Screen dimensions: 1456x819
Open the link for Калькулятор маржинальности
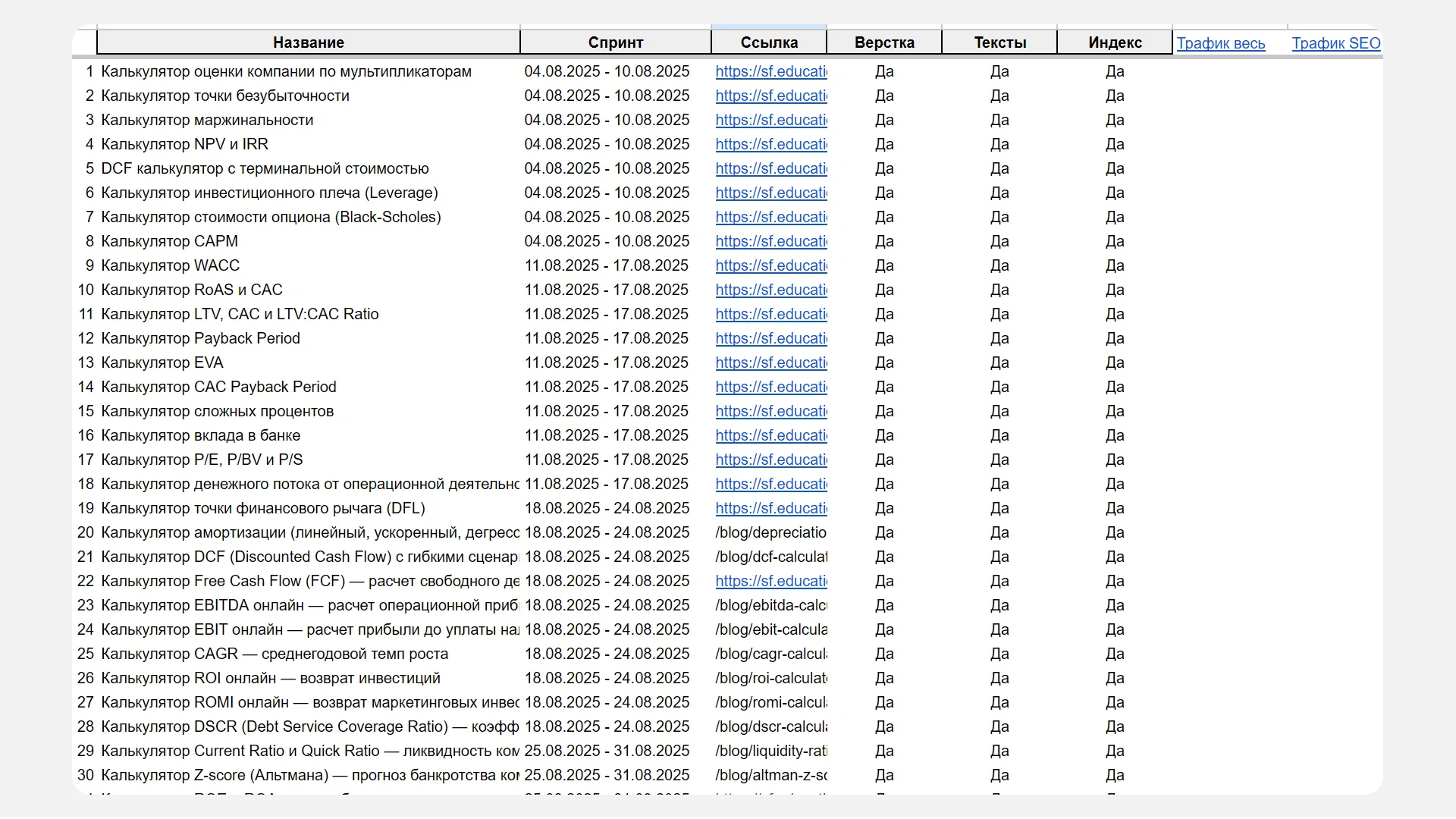click(x=771, y=120)
